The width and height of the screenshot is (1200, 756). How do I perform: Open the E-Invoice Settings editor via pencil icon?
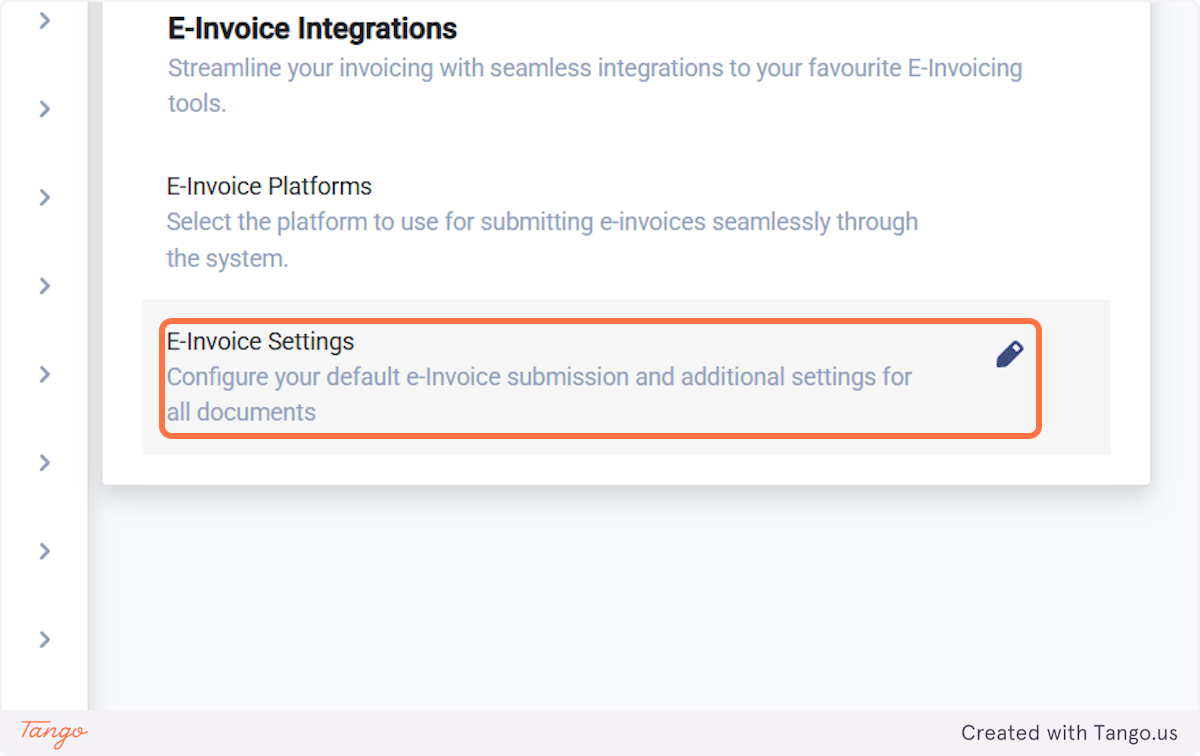point(1010,354)
